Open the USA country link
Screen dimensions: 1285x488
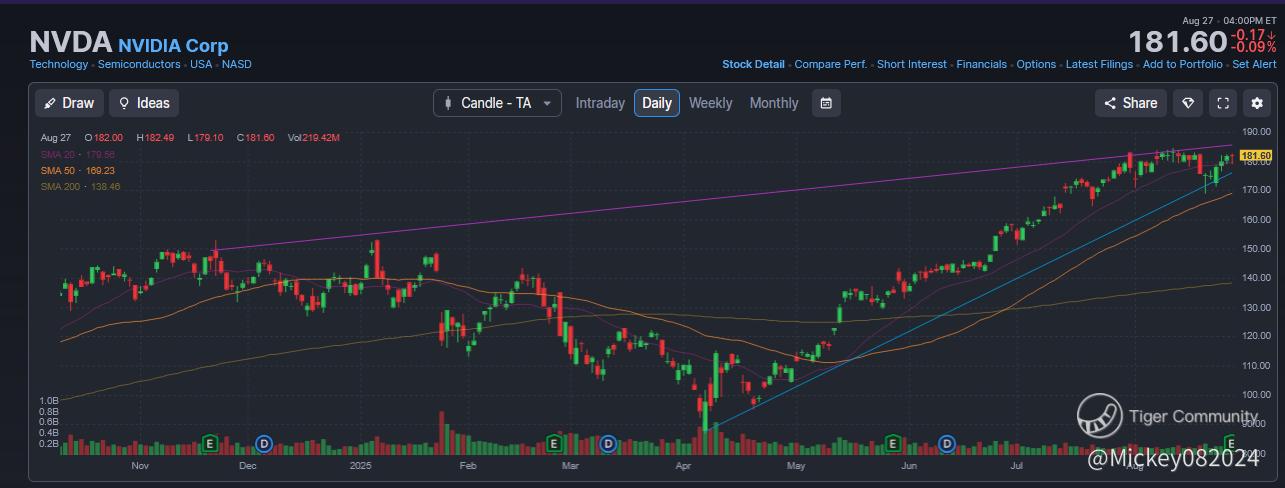tap(201, 64)
